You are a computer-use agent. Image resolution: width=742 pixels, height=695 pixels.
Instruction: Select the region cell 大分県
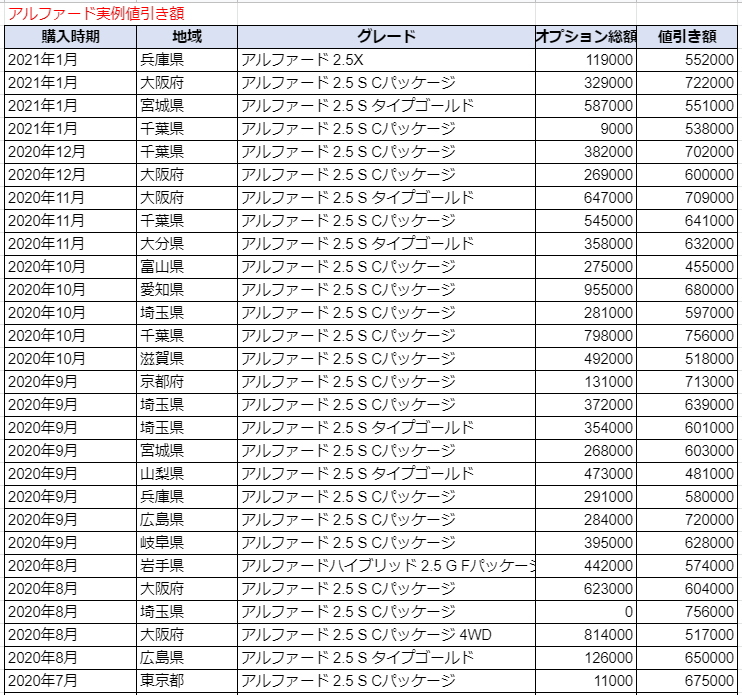click(187, 244)
